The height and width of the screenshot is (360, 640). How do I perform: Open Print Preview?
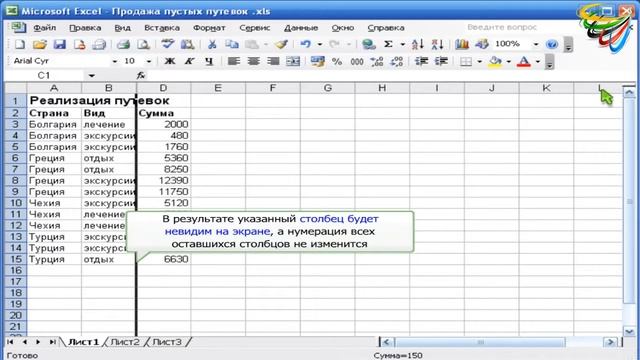point(143,44)
